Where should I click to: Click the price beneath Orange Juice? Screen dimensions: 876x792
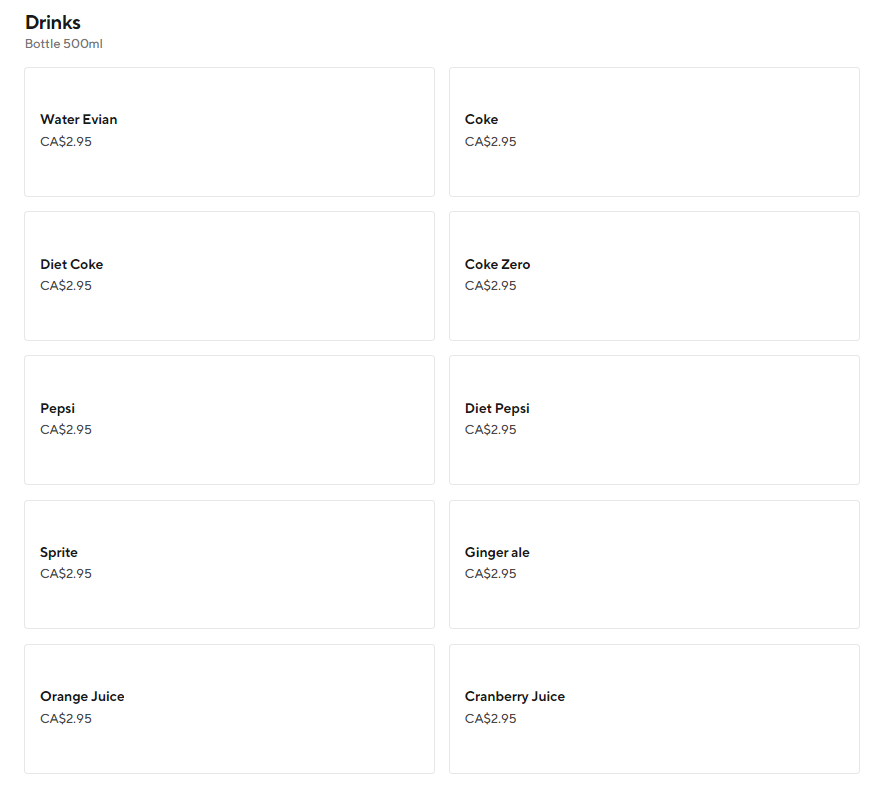[66, 719]
